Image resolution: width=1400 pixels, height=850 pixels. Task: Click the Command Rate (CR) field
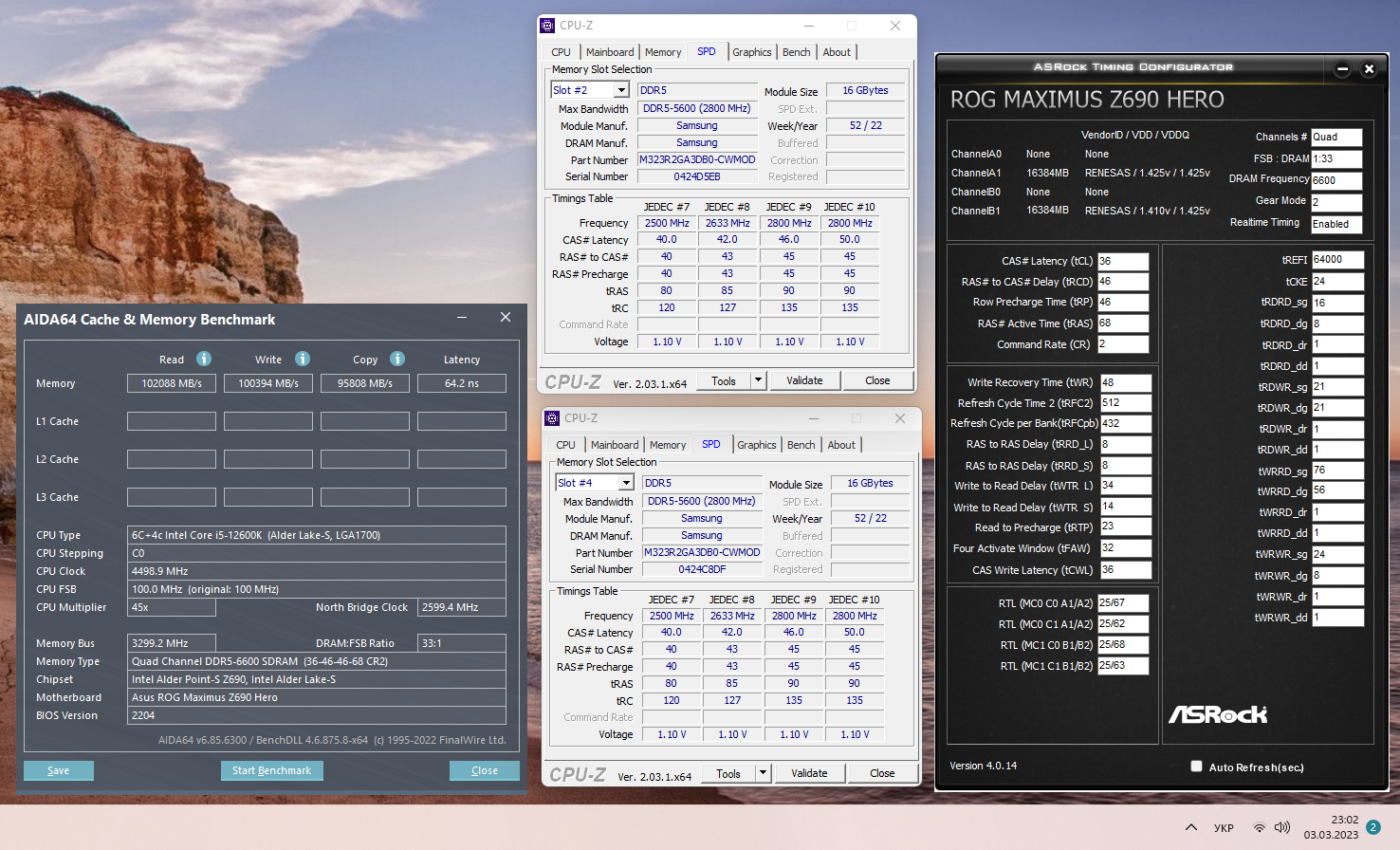pos(1123,344)
